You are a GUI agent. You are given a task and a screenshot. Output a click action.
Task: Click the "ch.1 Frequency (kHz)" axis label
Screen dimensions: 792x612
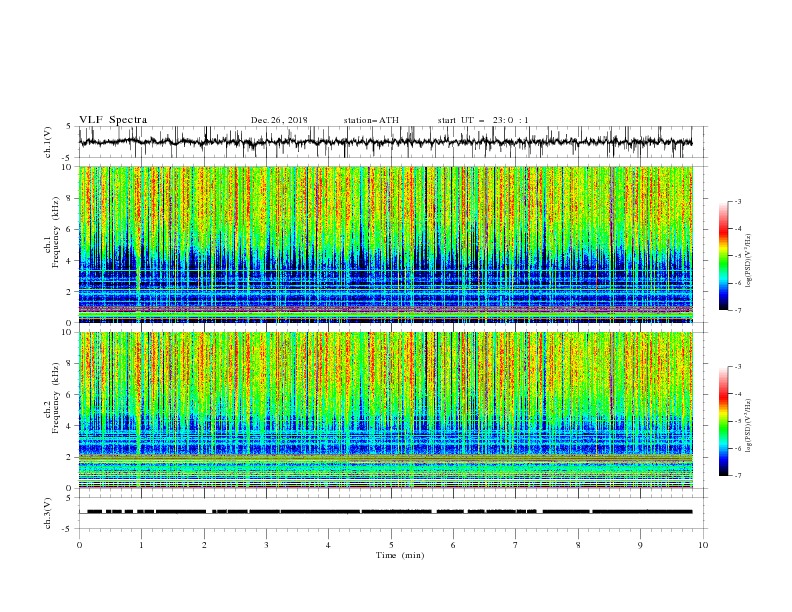pyautogui.click(x=52, y=232)
